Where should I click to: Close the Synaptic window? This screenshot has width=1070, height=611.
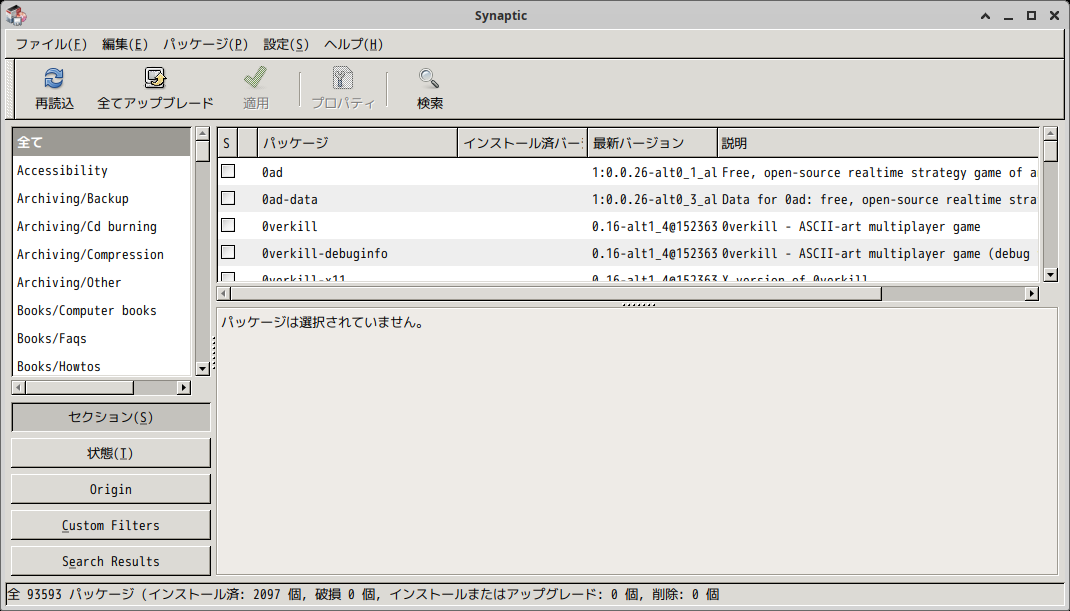(x=1054, y=16)
